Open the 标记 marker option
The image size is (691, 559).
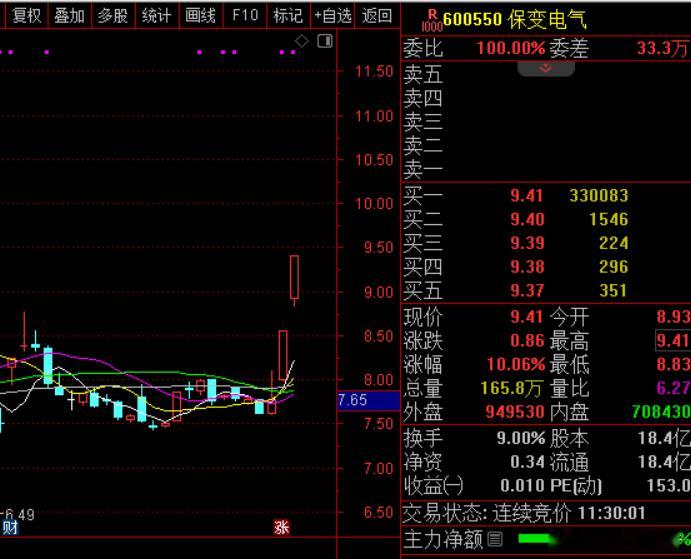288,16
